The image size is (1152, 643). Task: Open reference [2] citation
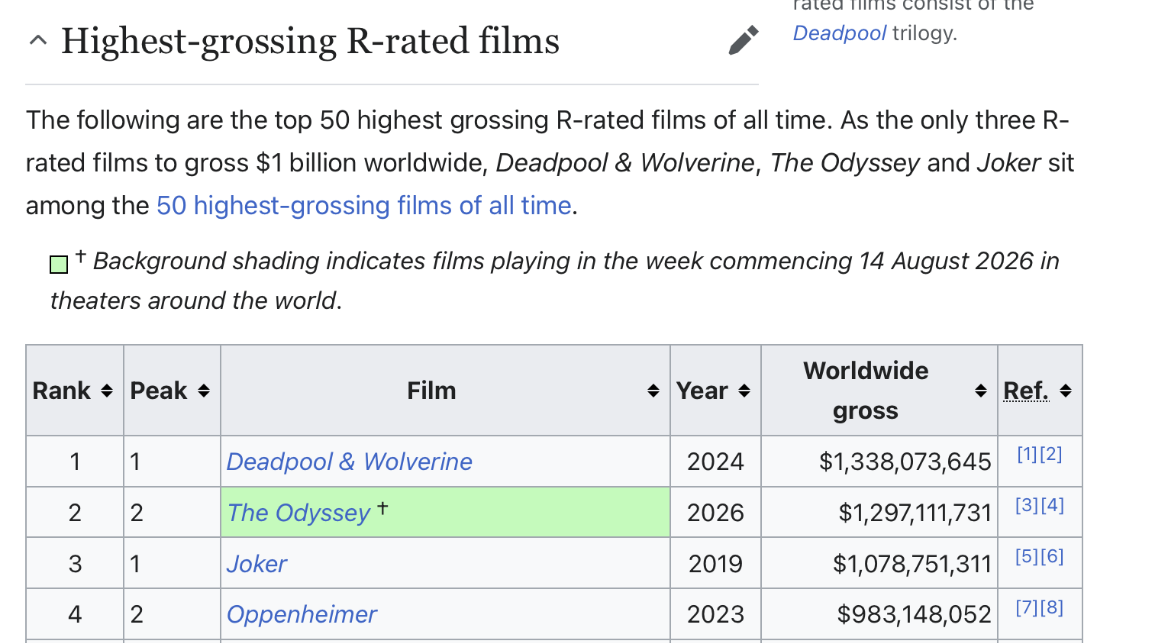(1051, 454)
